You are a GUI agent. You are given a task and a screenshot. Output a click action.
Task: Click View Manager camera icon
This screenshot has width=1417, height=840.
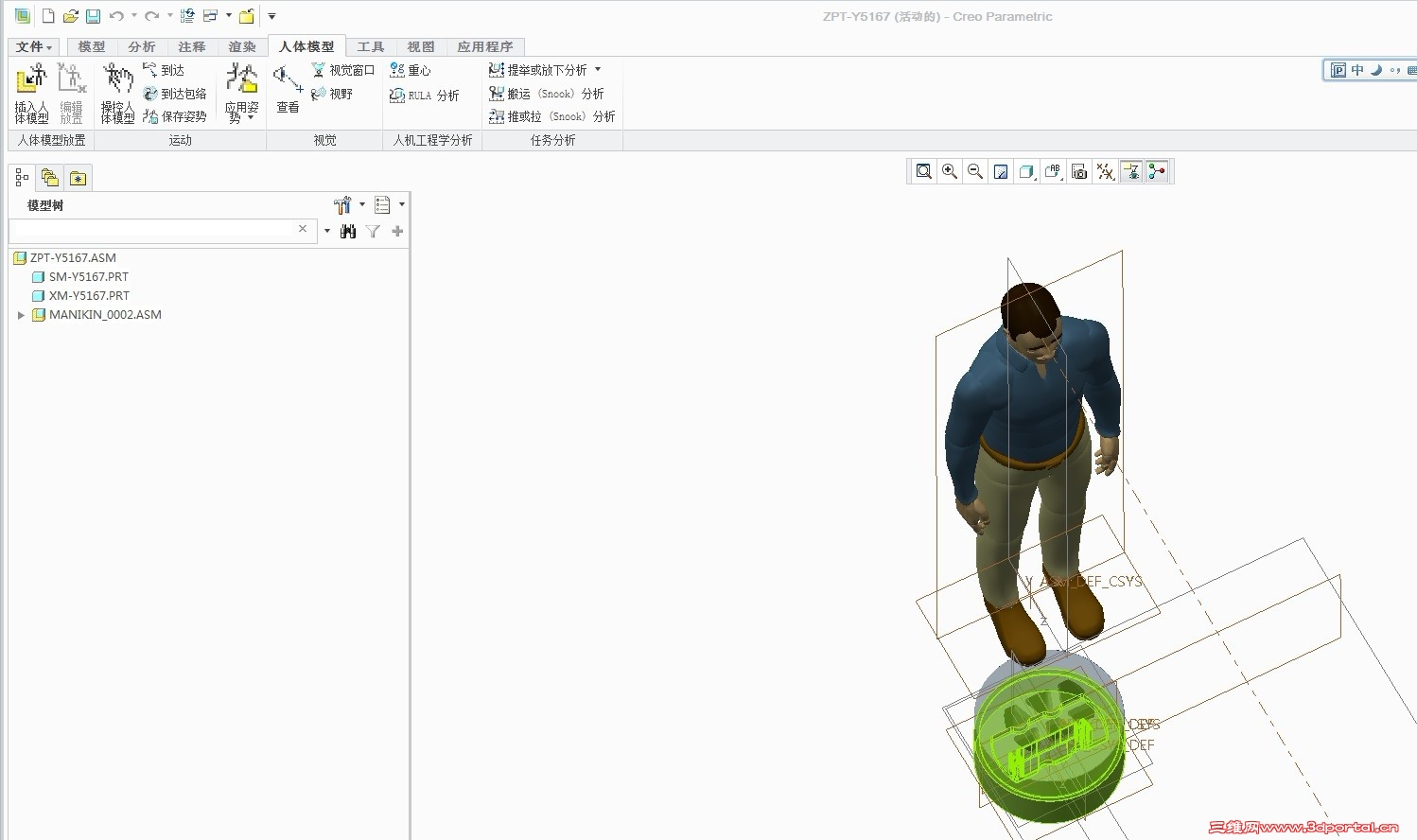pos(1079,171)
